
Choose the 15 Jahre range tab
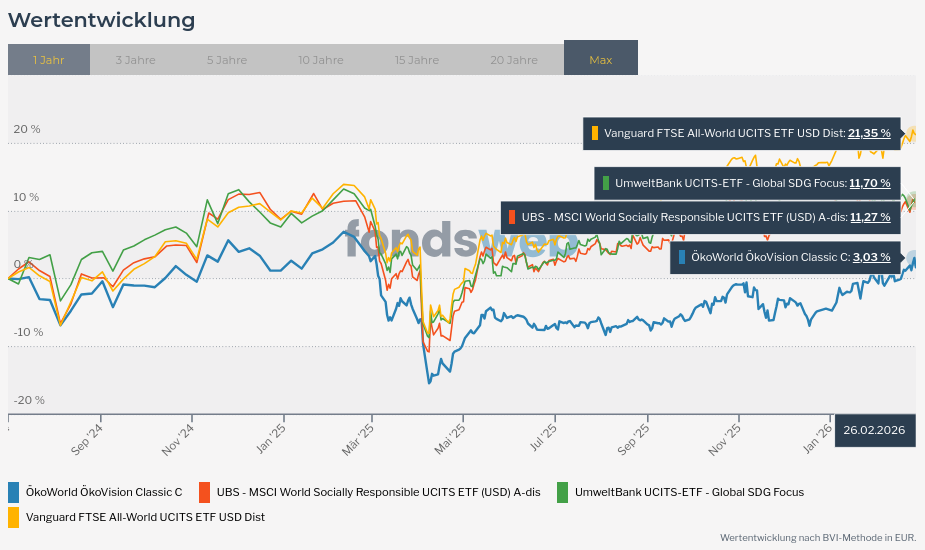tap(416, 60)
